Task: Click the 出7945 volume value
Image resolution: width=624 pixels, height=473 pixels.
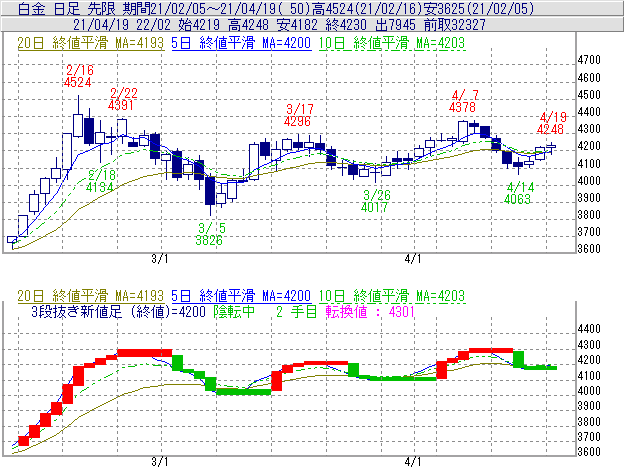Action: (395, 25)
